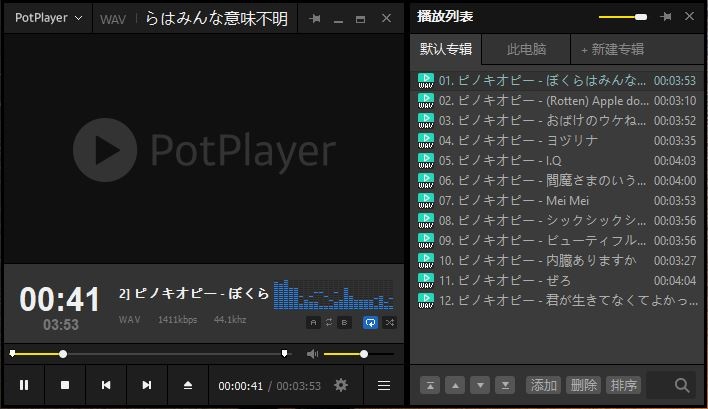Enable shuffle playback
Image resolution: width=708 pixels, height=409 pixels.
(390, 322)
